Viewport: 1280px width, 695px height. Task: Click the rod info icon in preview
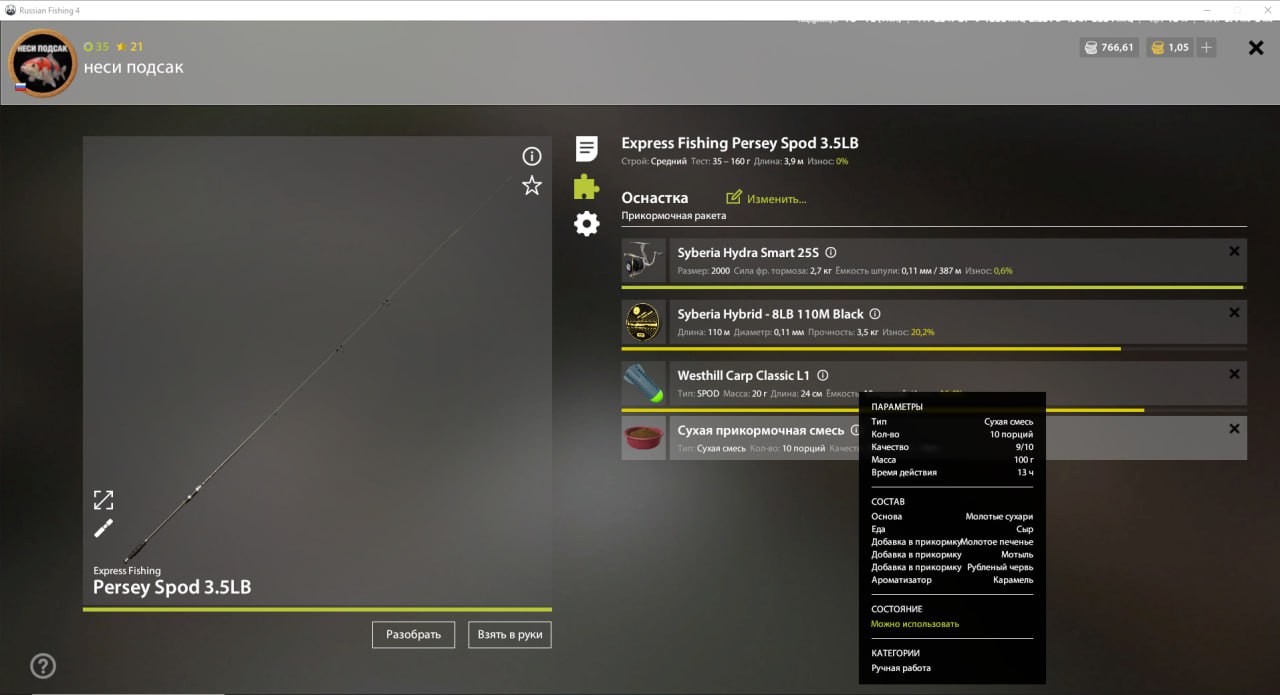point(532,156)
